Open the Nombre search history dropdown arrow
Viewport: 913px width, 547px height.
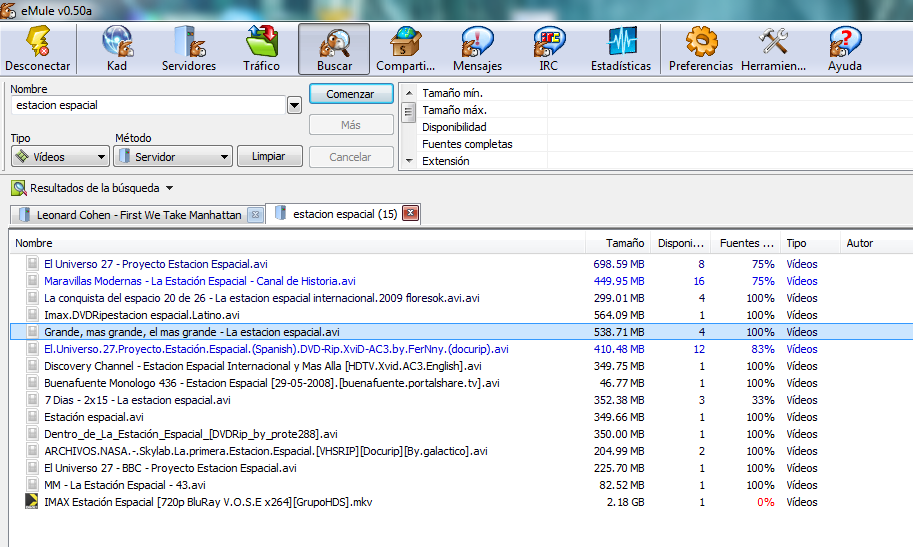point(294,105)
